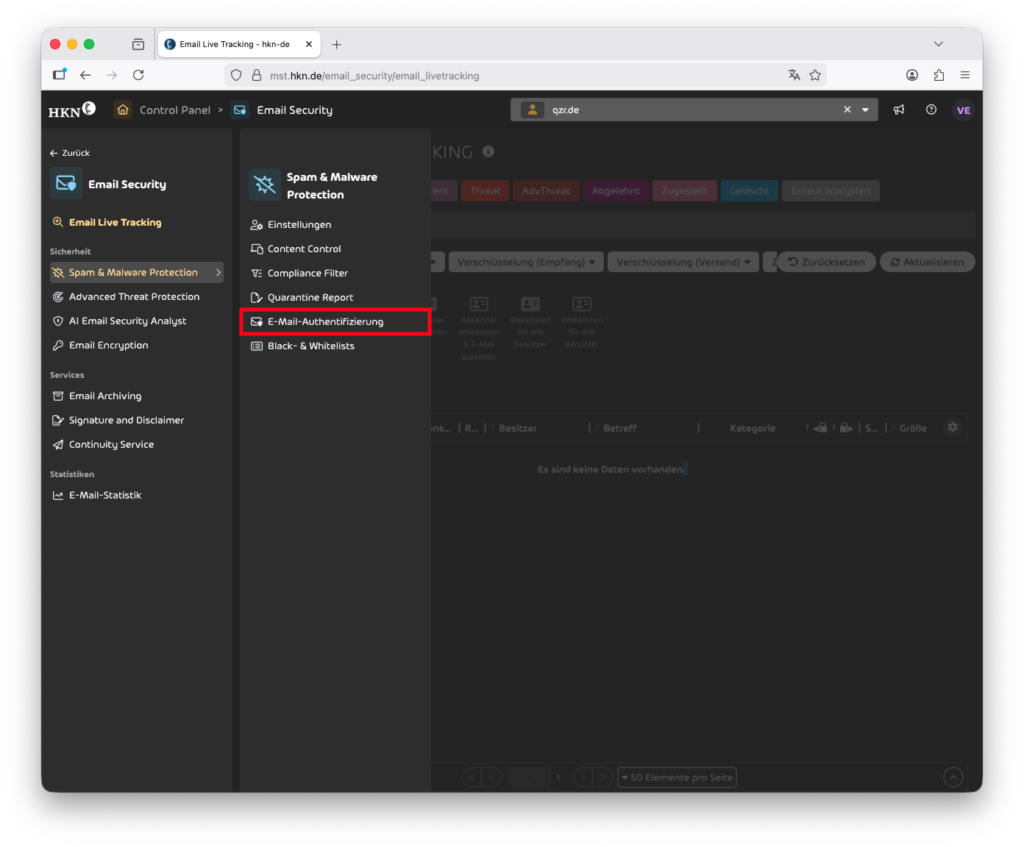1024x847 pixels.
Task: Click the Aktualisieren button
Action: (926, 262)
